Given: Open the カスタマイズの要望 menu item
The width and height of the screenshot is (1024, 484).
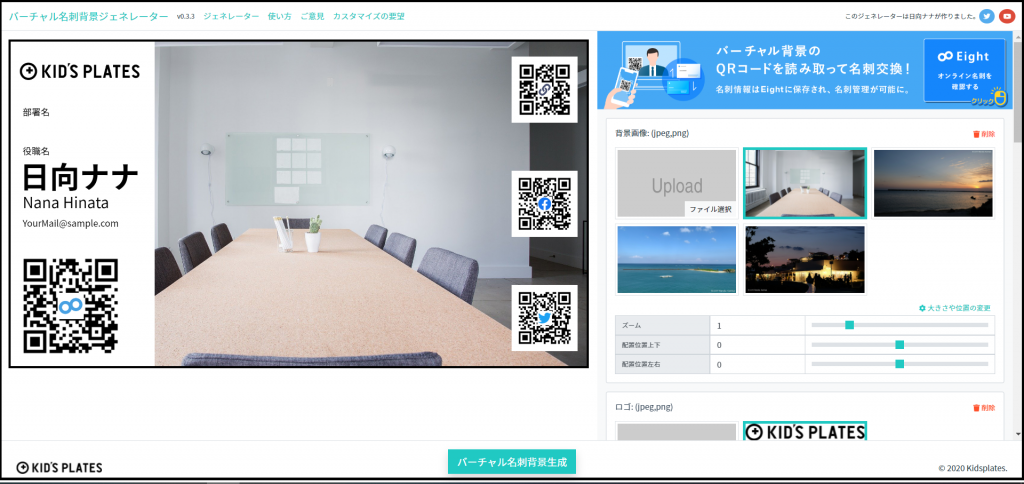Looking at the screenshot, I should pos(368,16).
